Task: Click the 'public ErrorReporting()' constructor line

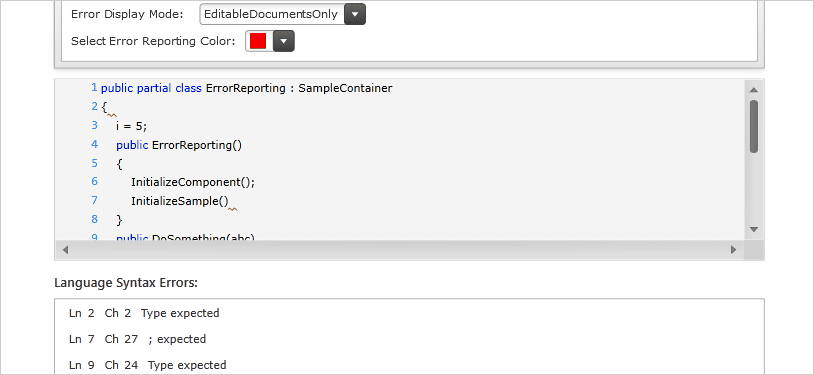Action: [179, 145]
